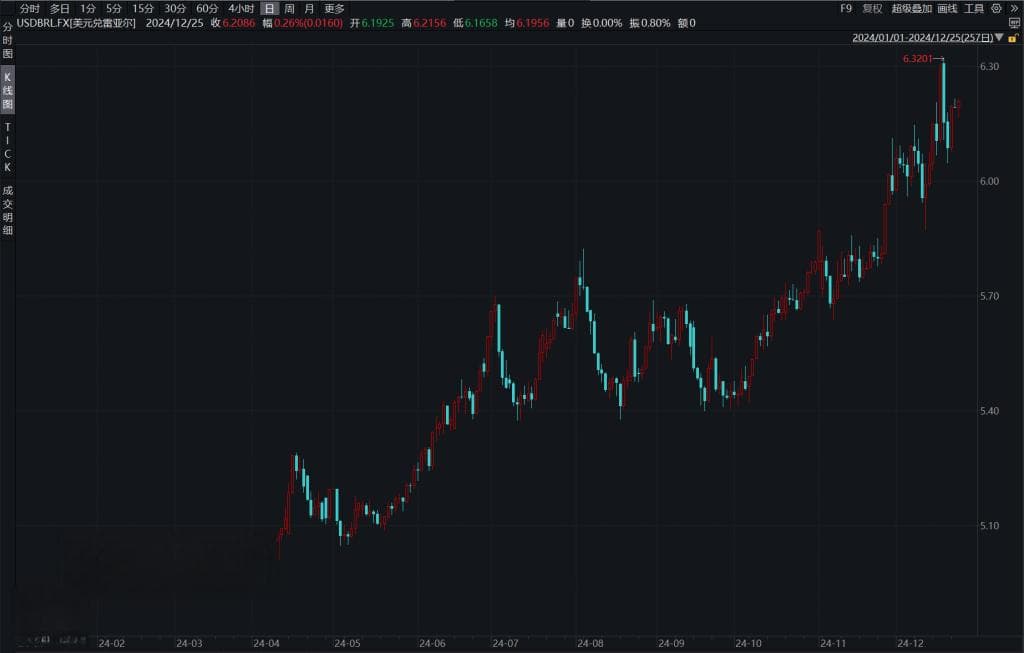The height and width of the screenshot is (653, 1024).
Task: Click 24-08 on the time axis
Action: click(x=590, y=643)
